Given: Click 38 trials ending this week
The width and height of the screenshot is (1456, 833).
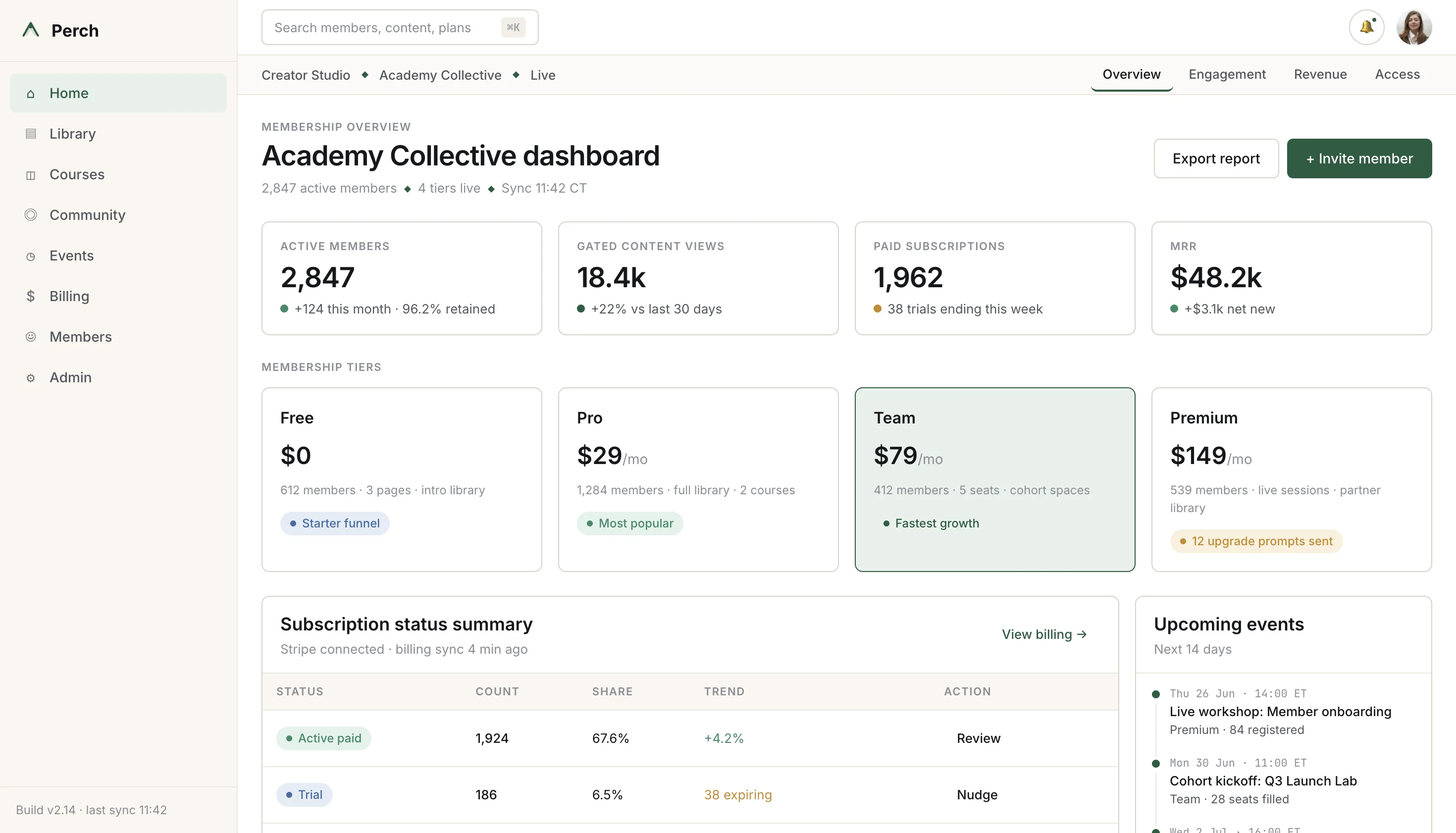Looking at the screenshot, I should (965, 310).
